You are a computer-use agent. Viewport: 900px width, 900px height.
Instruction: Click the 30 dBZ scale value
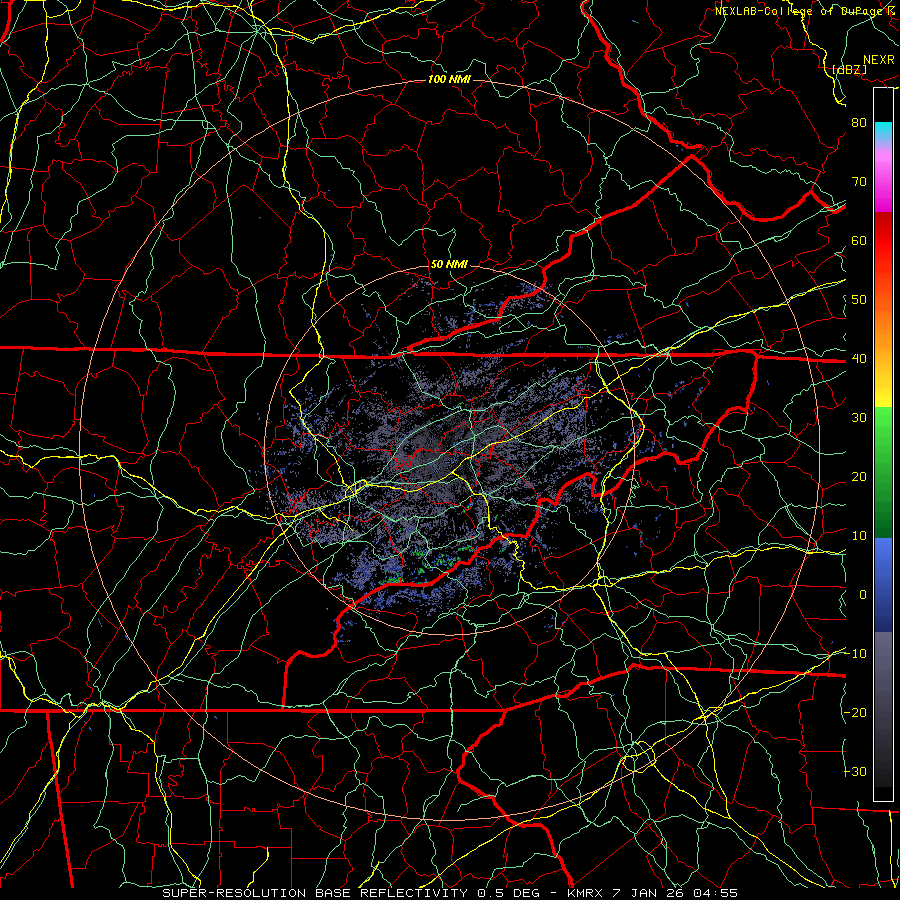(x=859, y=417)
